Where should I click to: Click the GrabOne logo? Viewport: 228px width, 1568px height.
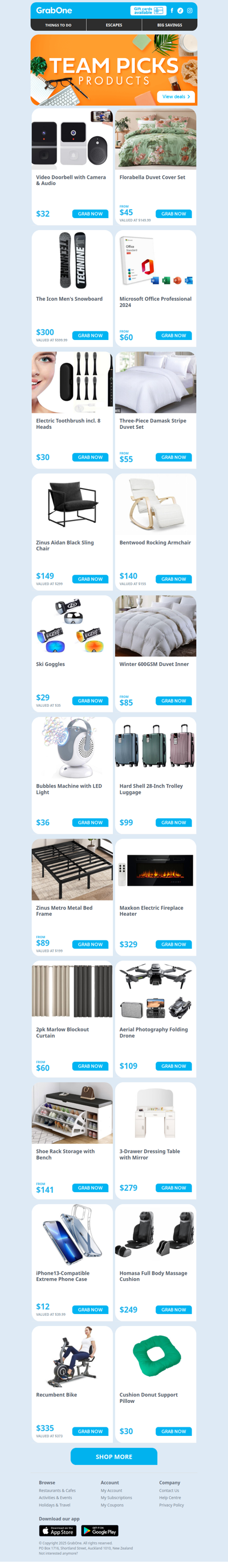54,10
